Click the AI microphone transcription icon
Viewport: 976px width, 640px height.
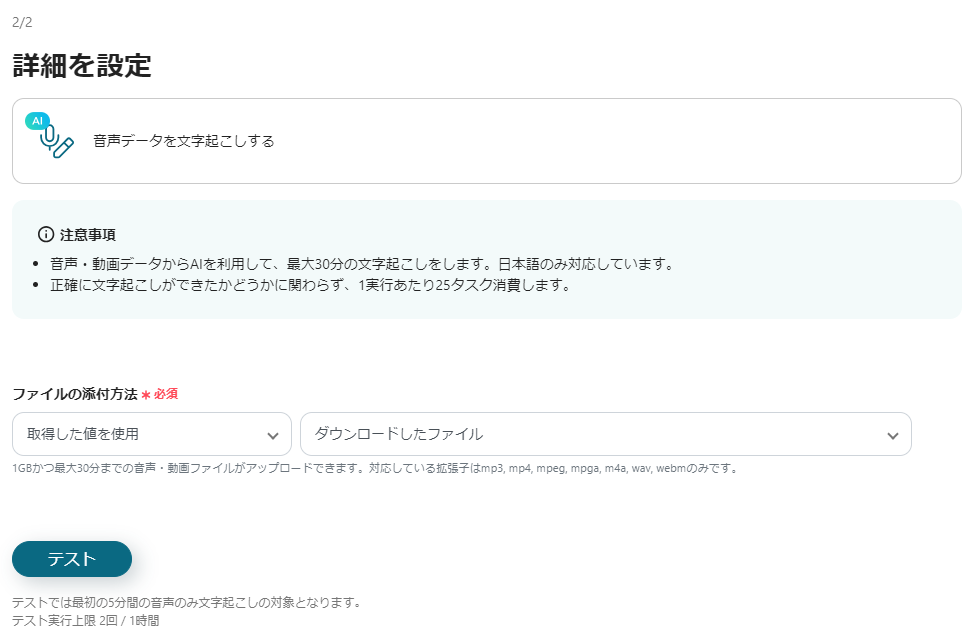50,138
